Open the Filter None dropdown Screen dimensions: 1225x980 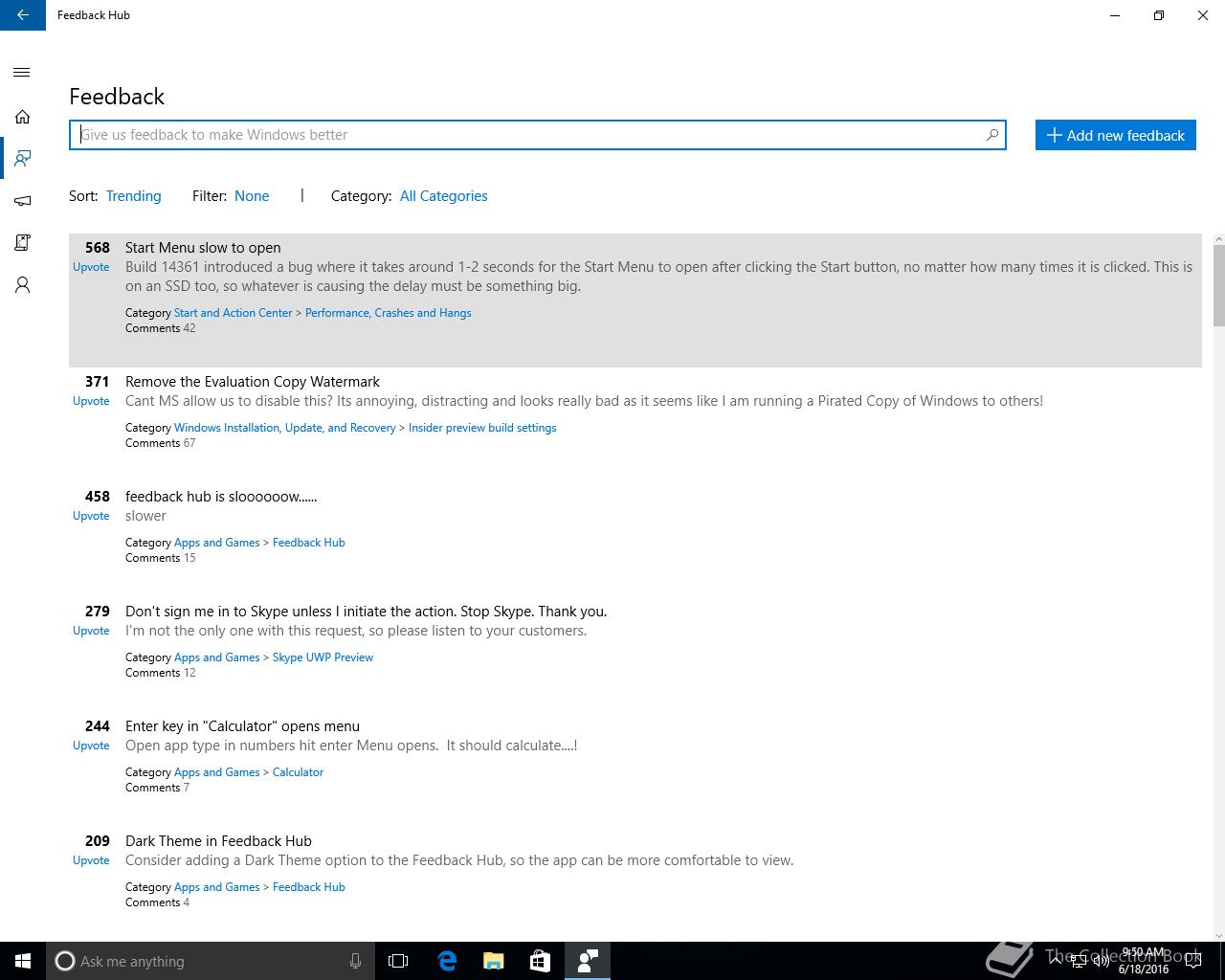pyautogui.click(x=252, y=196)
